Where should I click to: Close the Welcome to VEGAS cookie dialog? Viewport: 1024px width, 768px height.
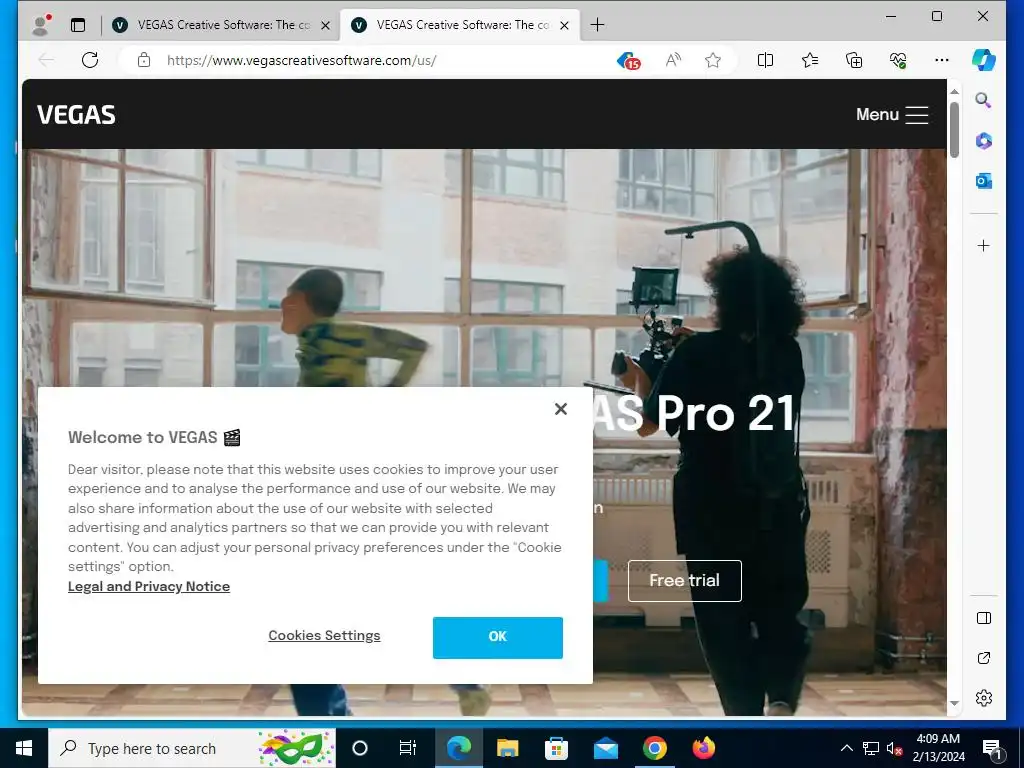[x=560, y=409]
